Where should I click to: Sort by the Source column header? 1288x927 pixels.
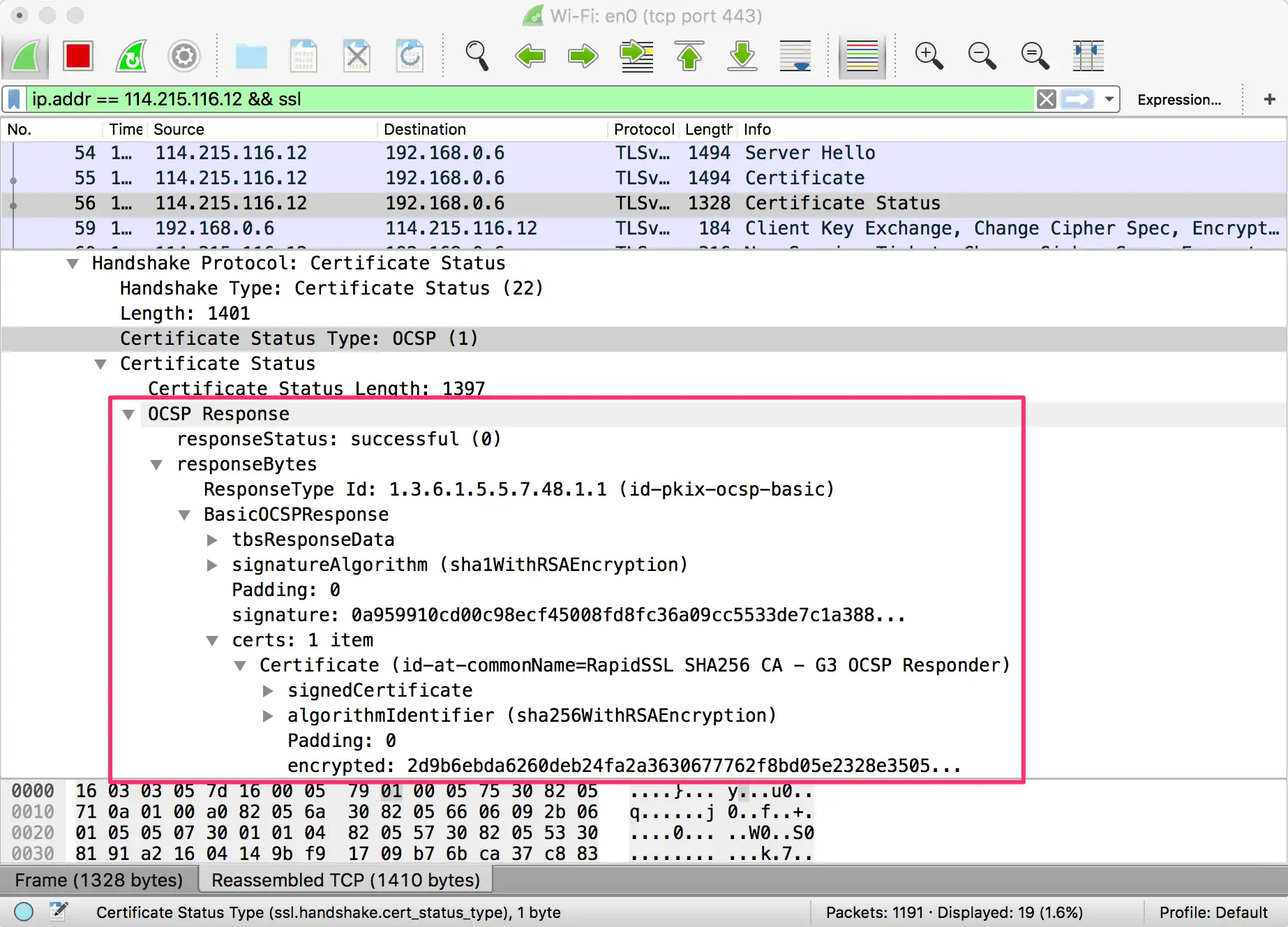[264, 129]
